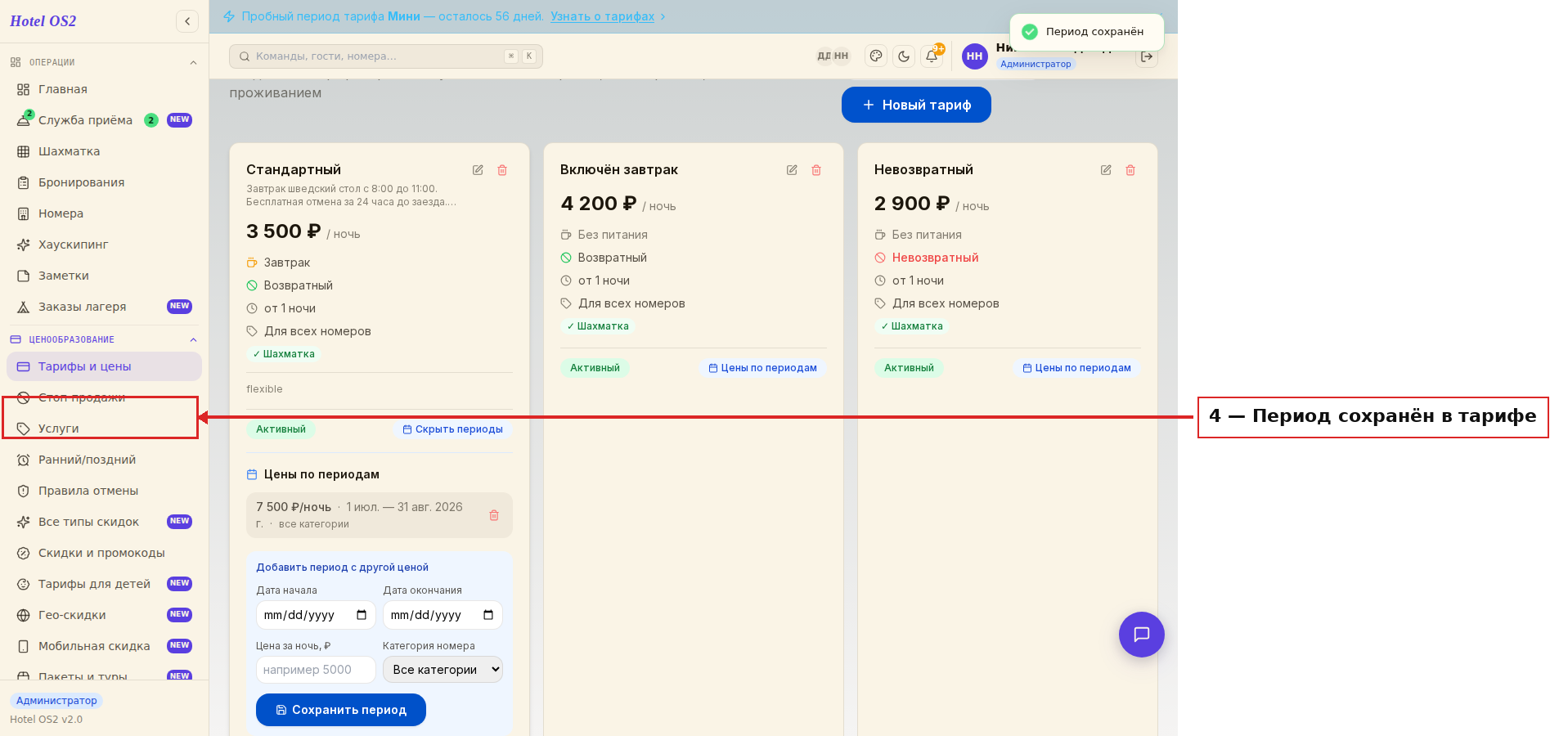Screen dimensions: 1568x736
Task: Click the Новый тариф button
Action: (x=916, y=105)
